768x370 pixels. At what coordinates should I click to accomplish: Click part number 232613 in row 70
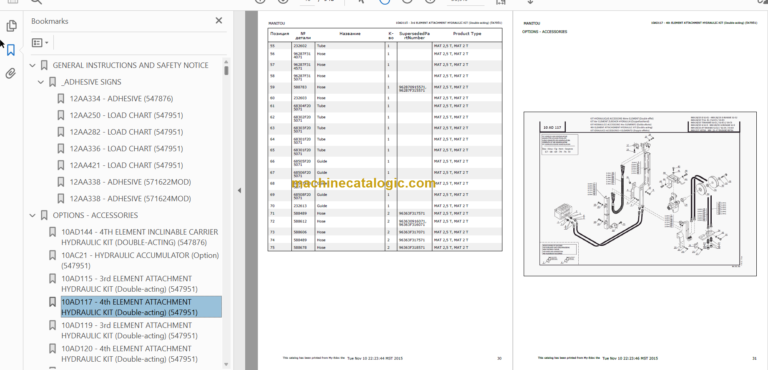click(x=299, y=206)
